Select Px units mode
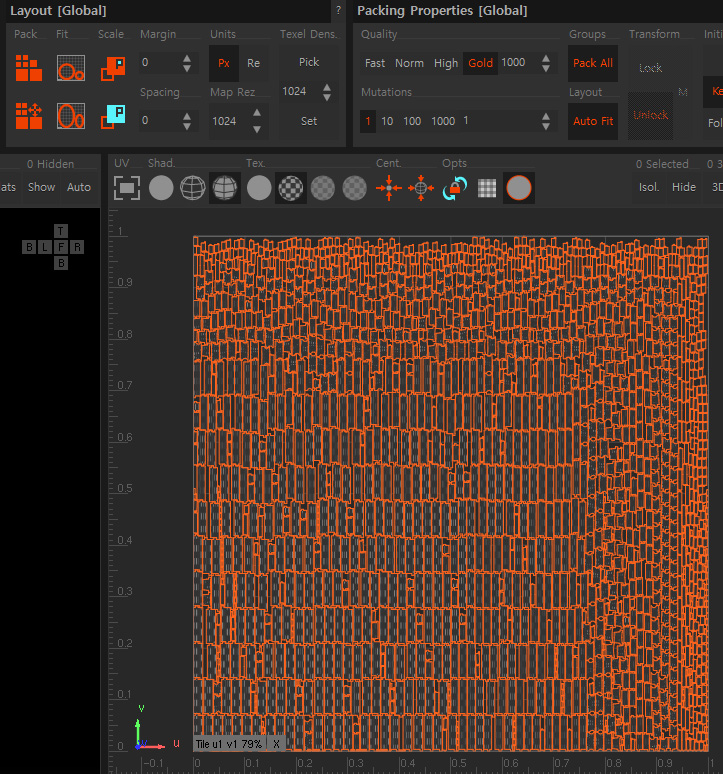Image resolution: width=723 pixels, height=774 pixels. tap(224, 63)
